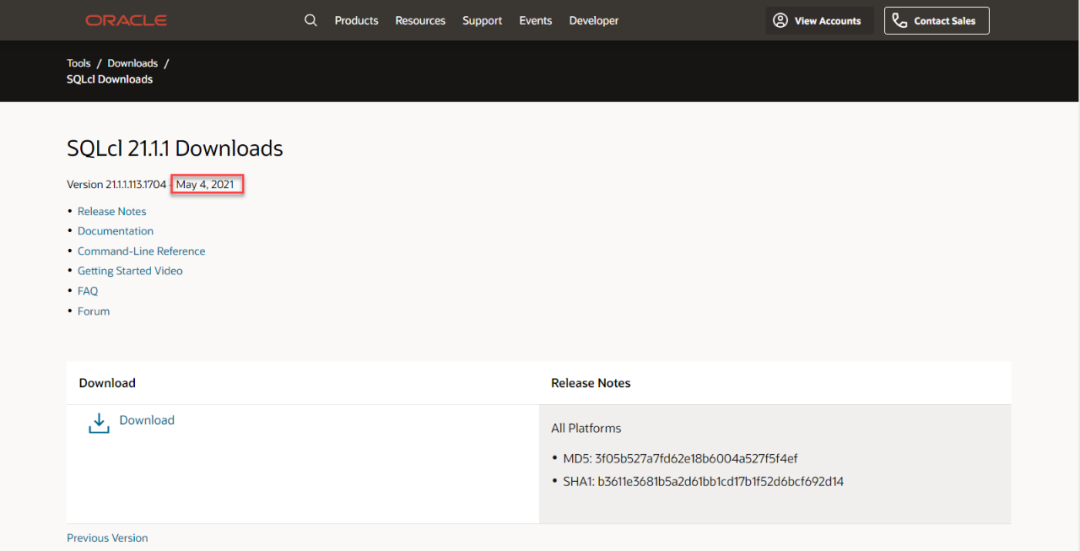Screen dimensions: 1080x551
Task: Open the Previous Version link
Action: click(x=107, y=538)
